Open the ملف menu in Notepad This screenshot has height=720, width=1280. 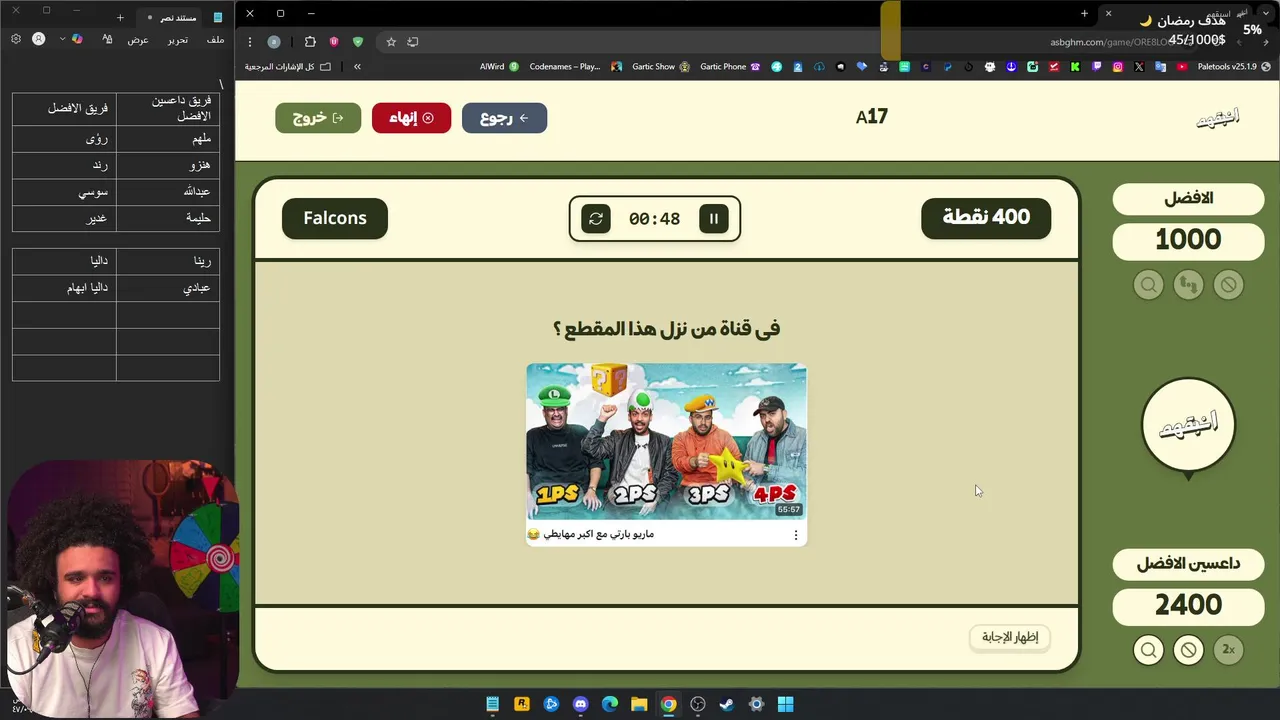pos(215,40)
